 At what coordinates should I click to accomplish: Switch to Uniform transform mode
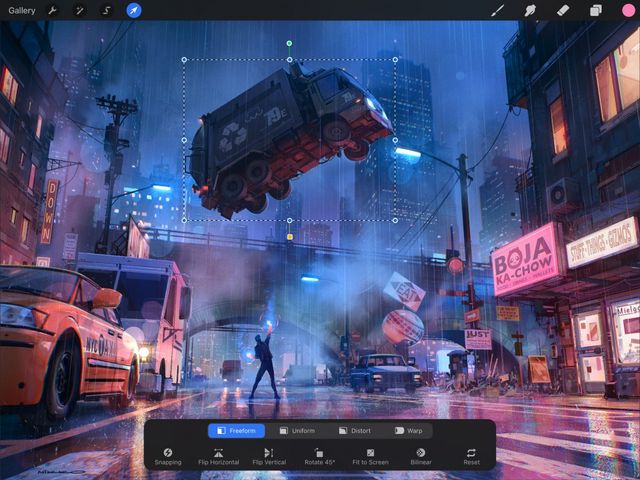(297, 431)
